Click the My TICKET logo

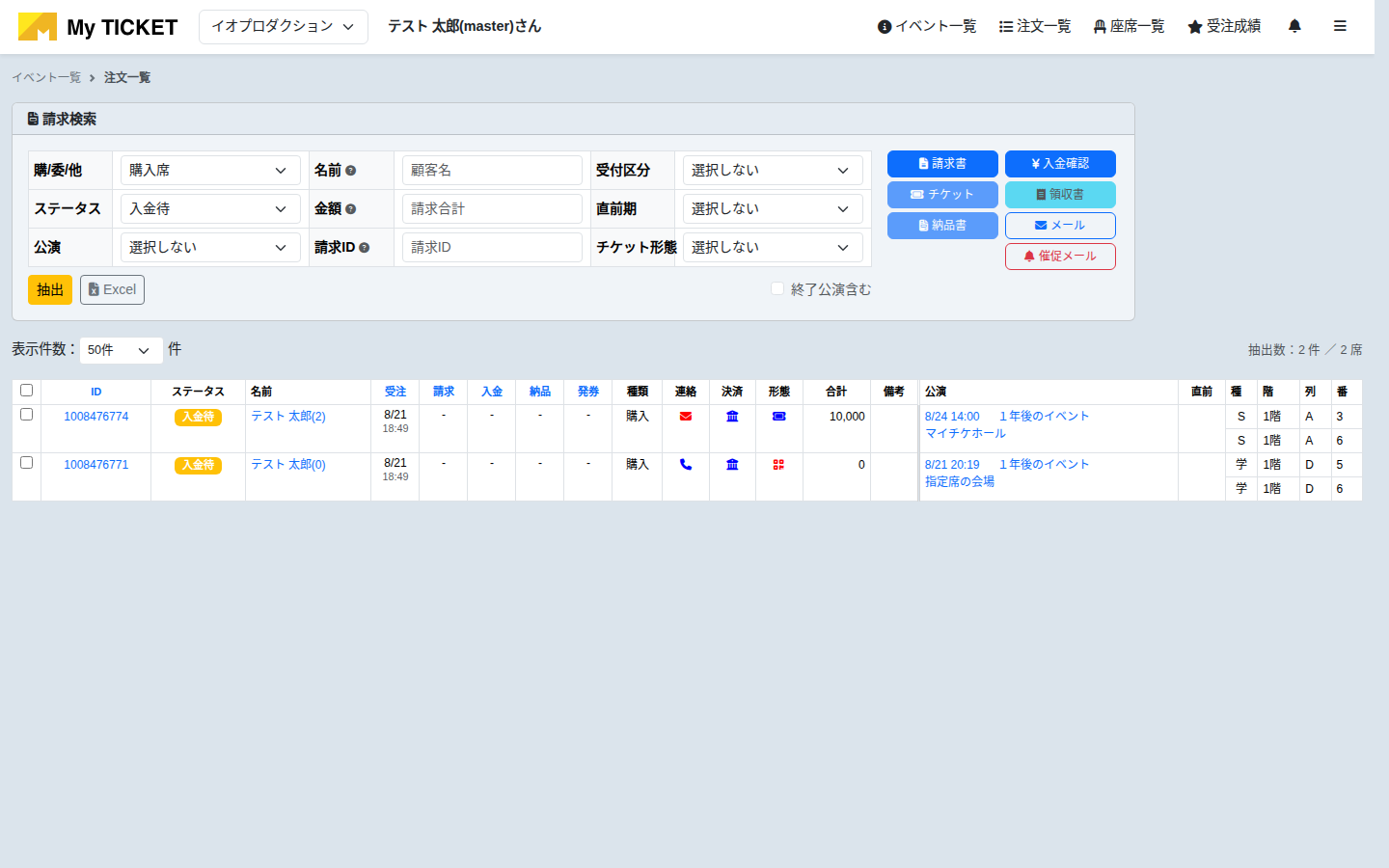(98, 27)
